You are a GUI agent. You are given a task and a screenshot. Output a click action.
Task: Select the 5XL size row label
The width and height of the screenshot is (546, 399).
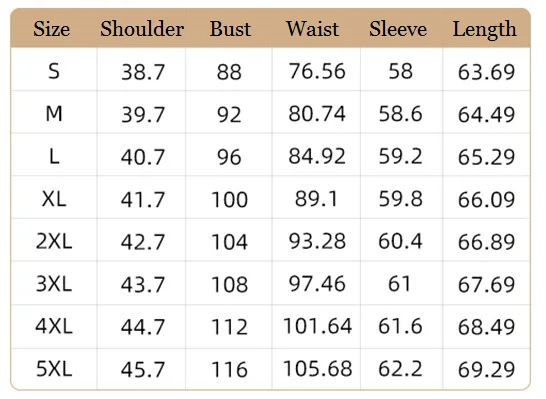click(54, 369)
